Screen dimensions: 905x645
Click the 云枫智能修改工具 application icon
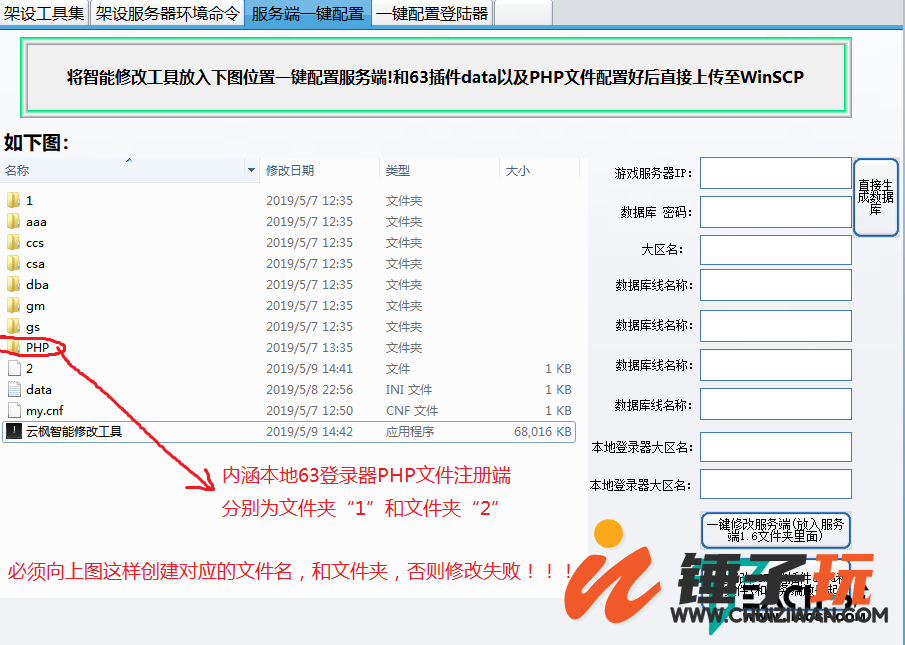(x=13, y=432)
